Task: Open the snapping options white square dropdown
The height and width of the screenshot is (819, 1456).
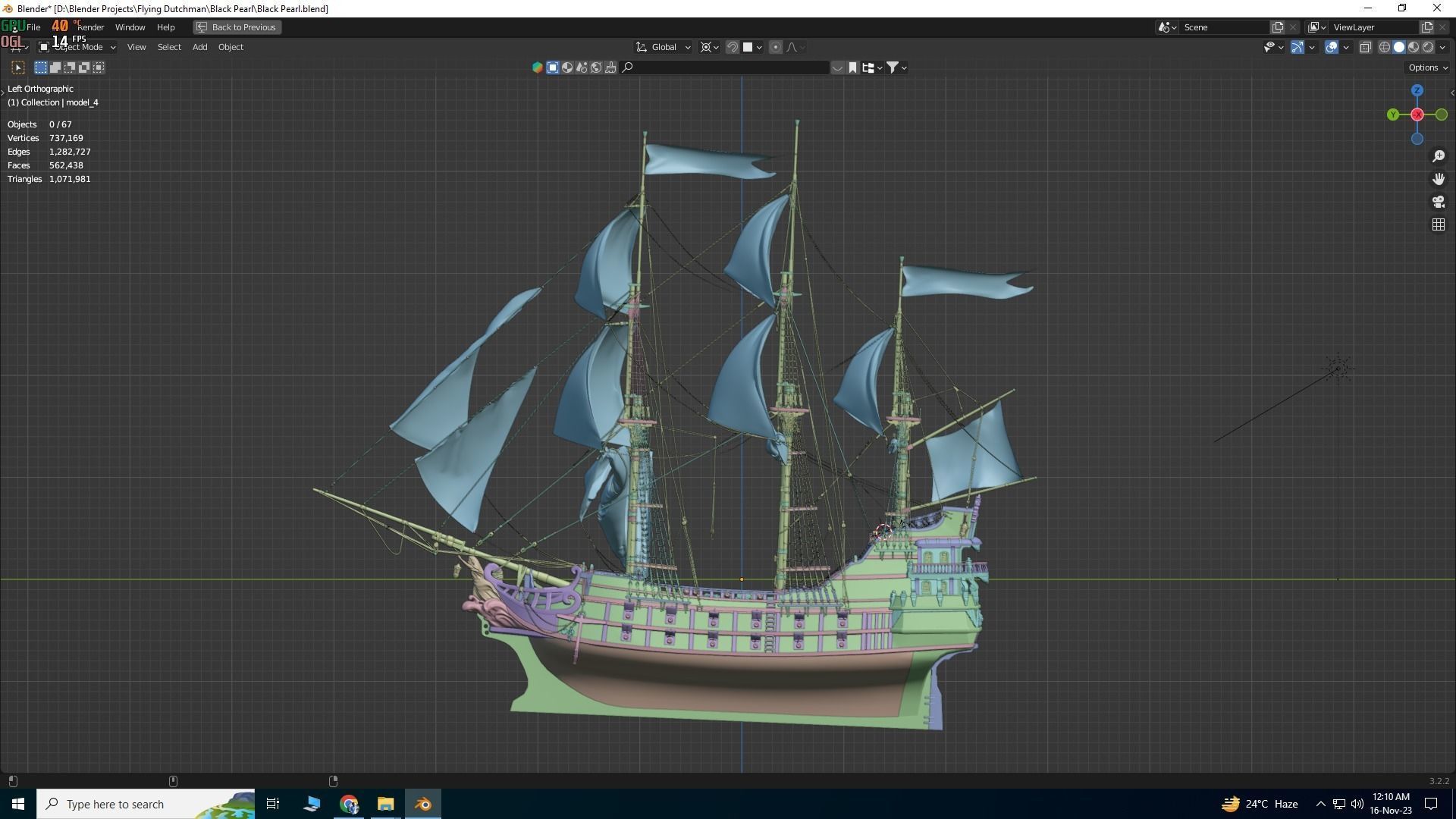Action: click(x=752, y=47)
